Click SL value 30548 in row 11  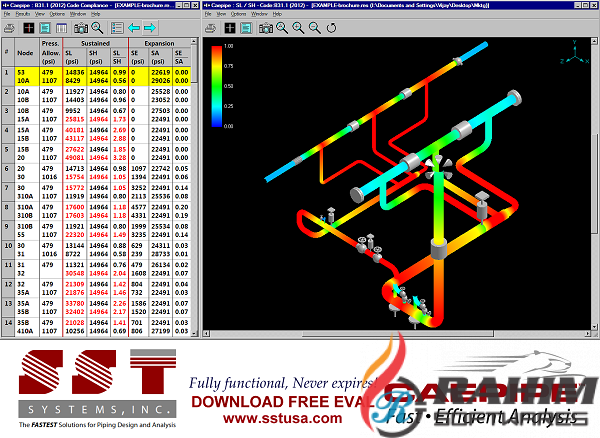75,273
